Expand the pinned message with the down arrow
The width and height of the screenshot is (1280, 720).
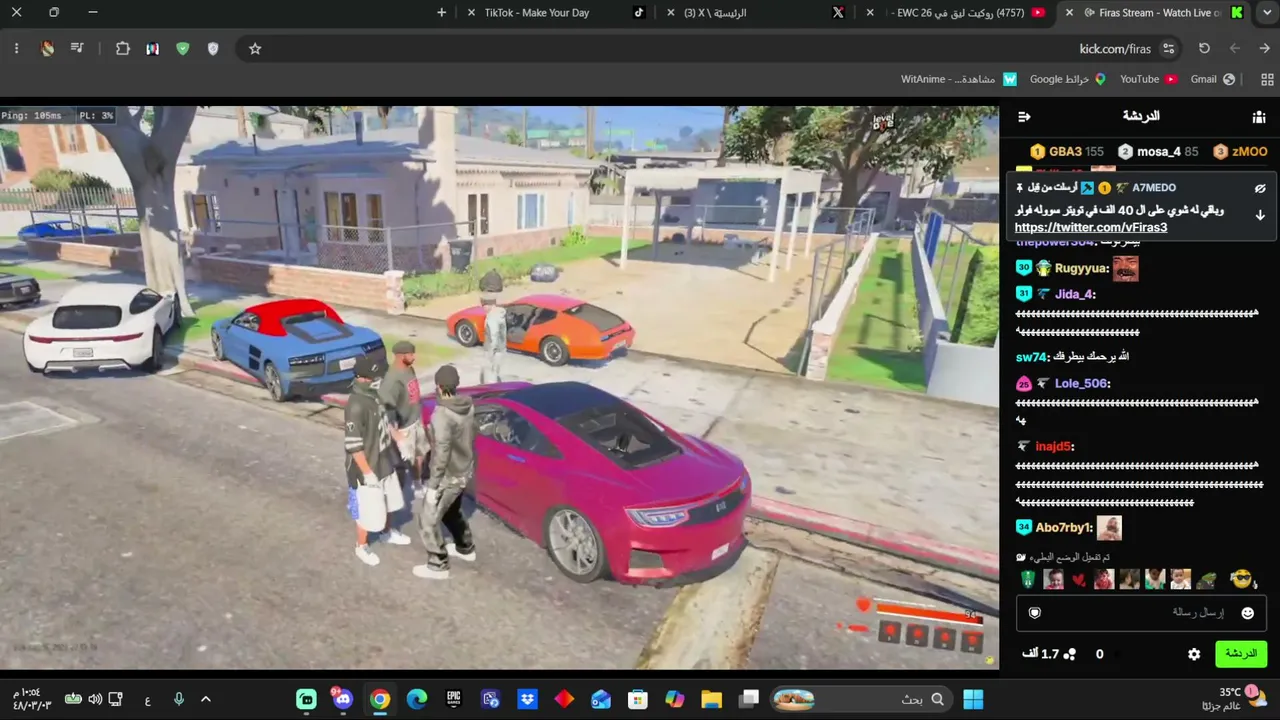click(1260, 215)
